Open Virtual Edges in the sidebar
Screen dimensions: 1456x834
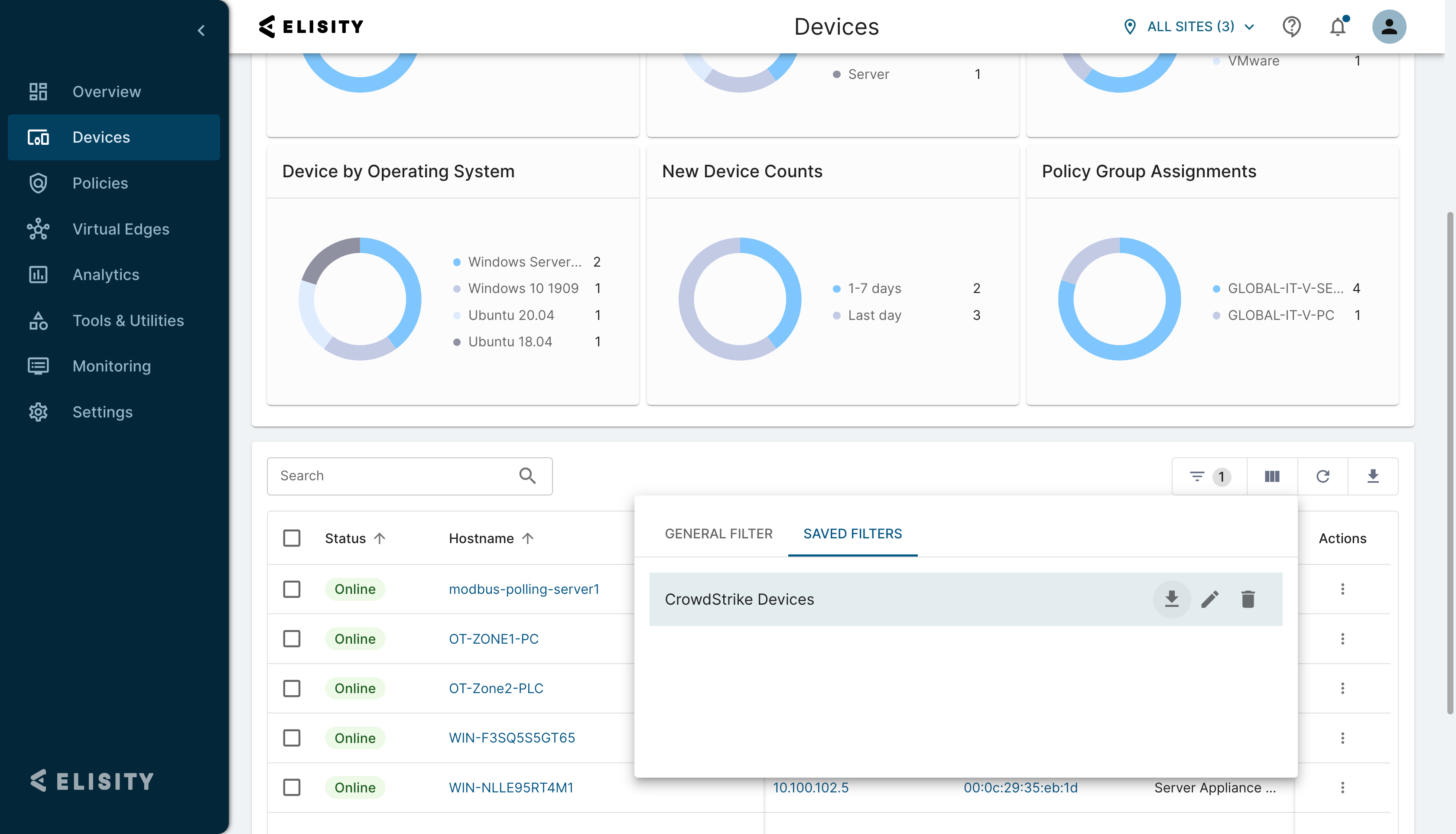coord(120,229)
